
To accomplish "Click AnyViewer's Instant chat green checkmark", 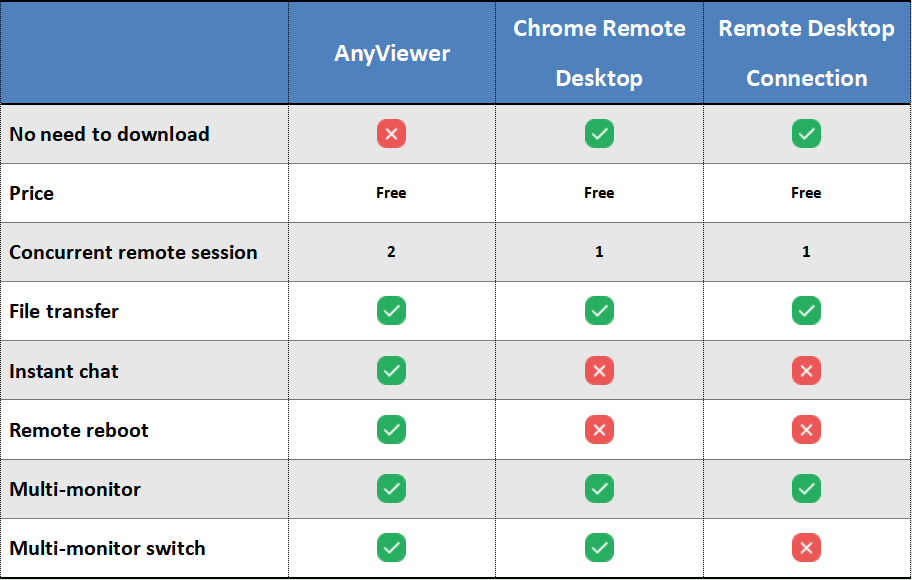I will coord(391,371).
